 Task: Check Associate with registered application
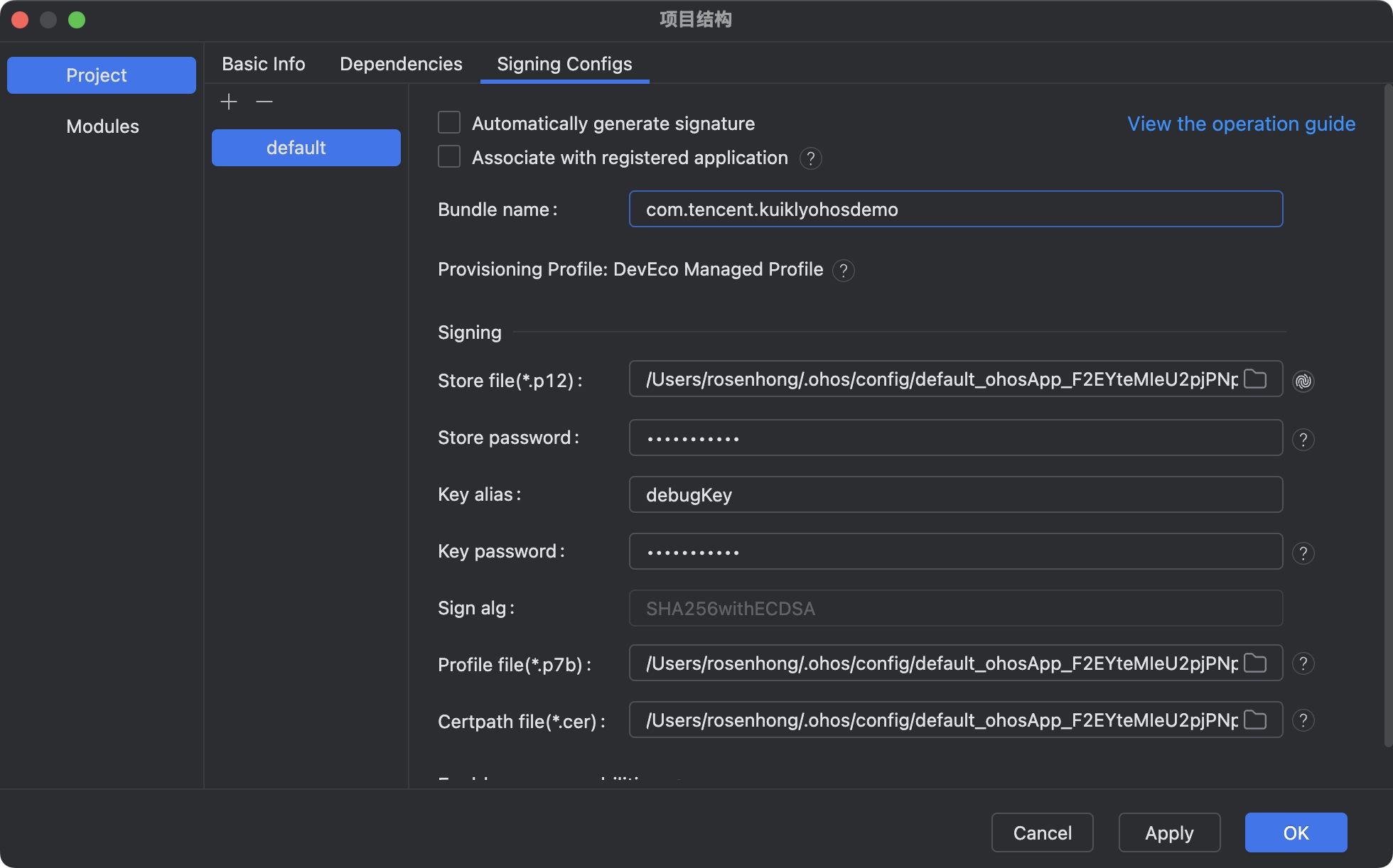coord(449,157)
